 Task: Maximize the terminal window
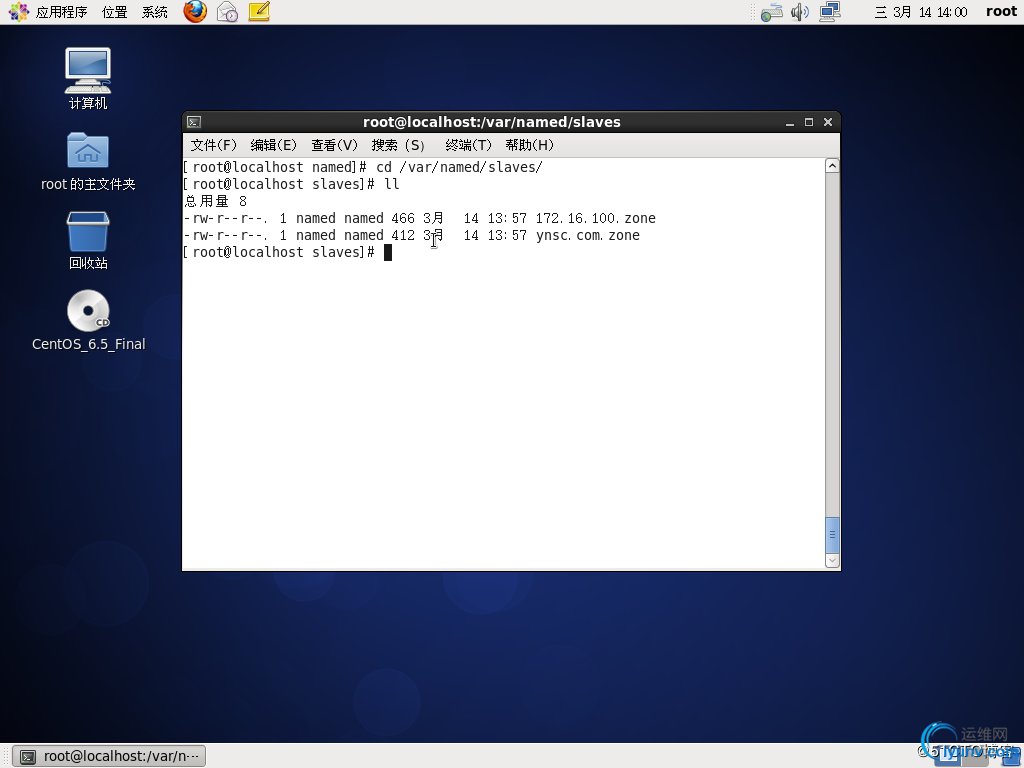(808, 122)
